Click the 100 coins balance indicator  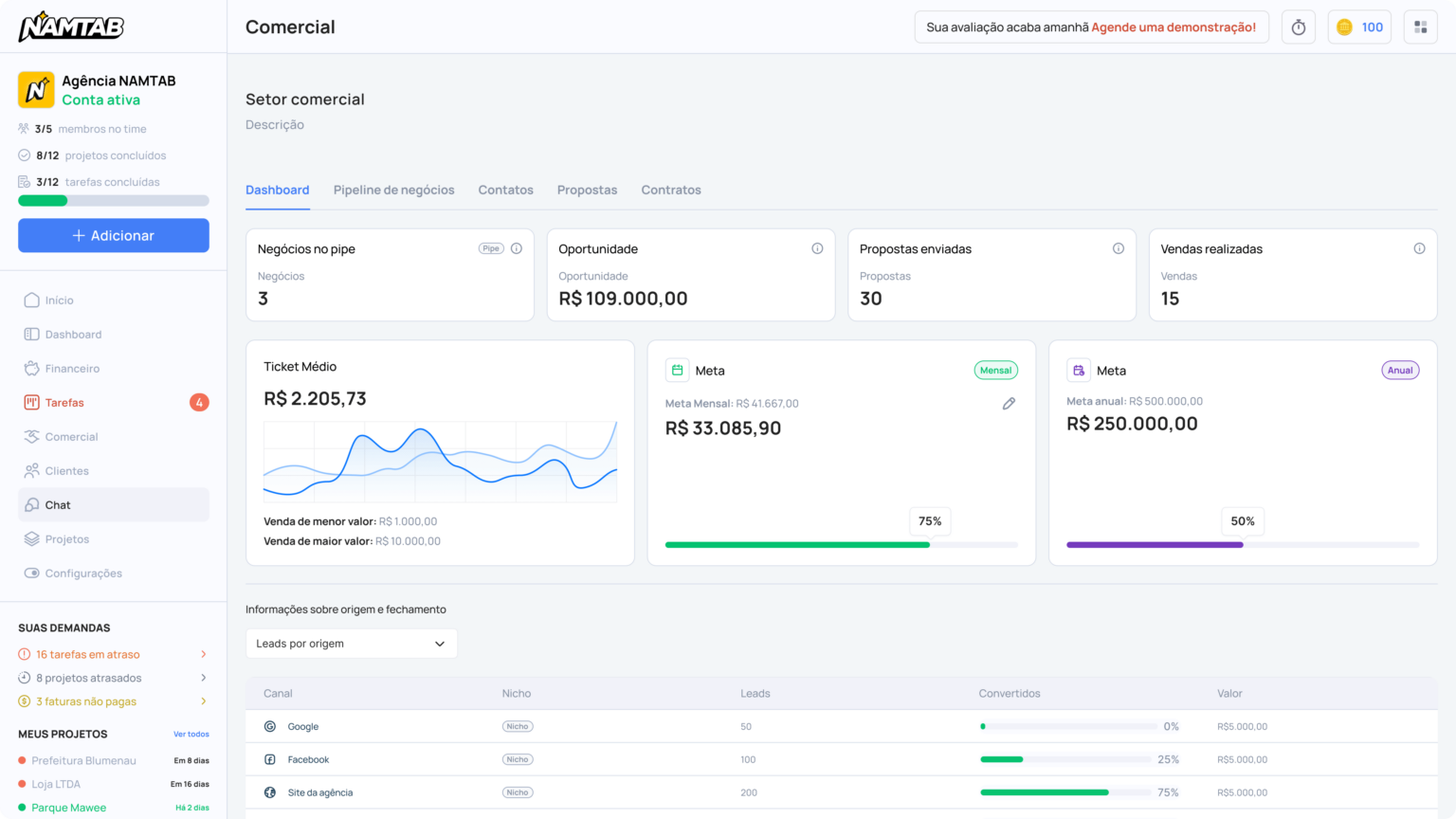[x=1359, y=27]
